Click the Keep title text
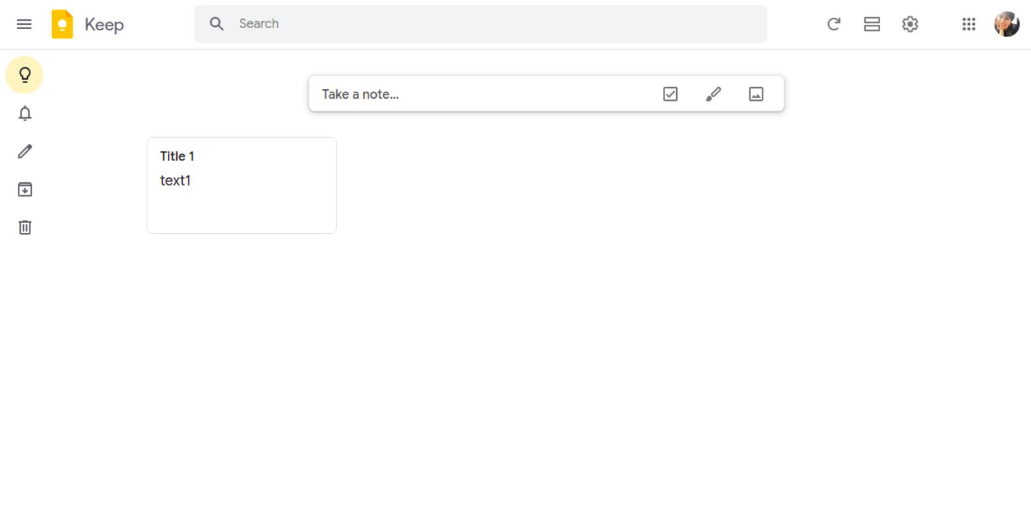The width and height of the screenshot is (1031, 517). [104, 25]
